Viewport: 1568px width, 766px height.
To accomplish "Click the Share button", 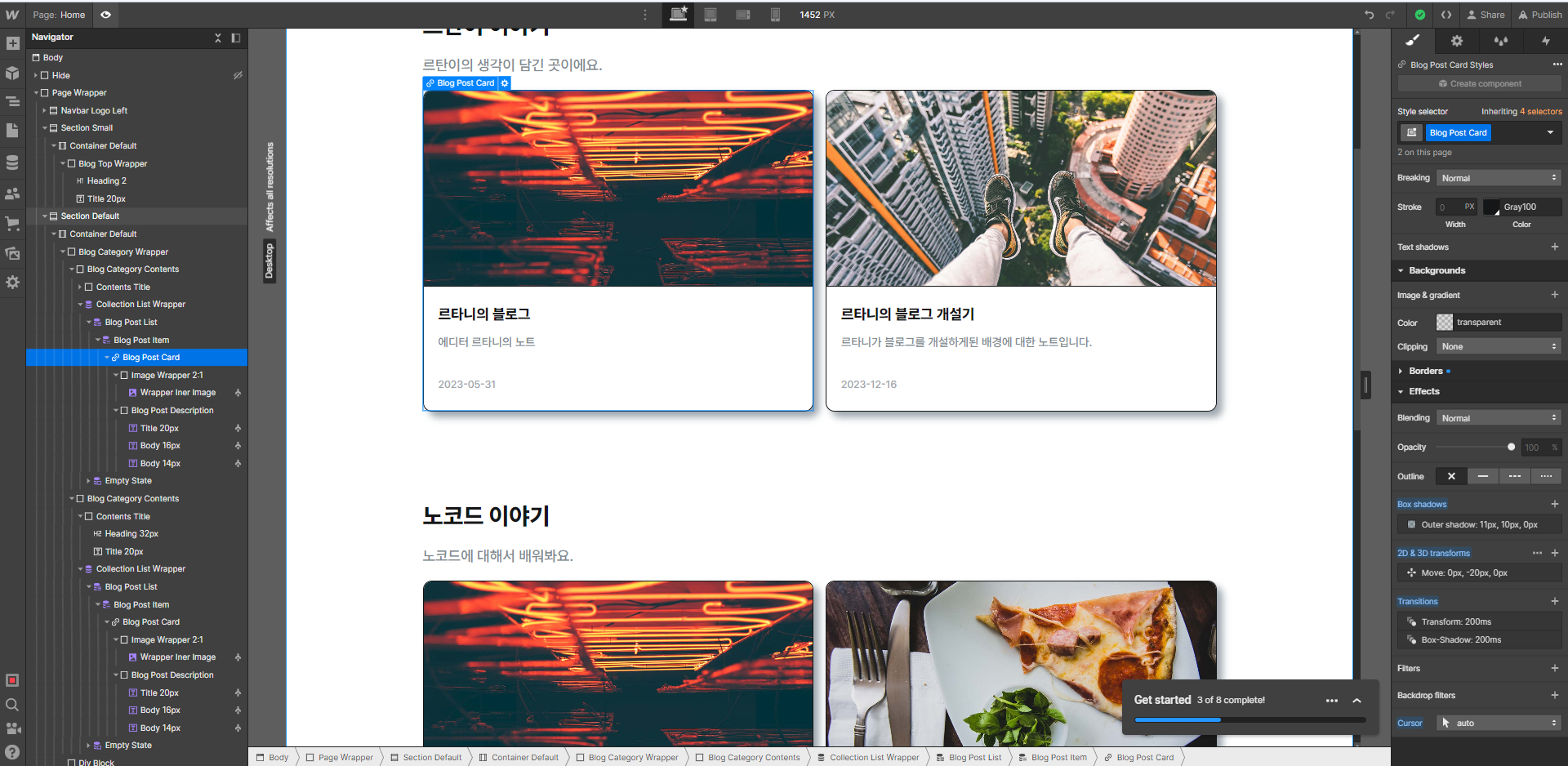I will [x=1486, y=15].
